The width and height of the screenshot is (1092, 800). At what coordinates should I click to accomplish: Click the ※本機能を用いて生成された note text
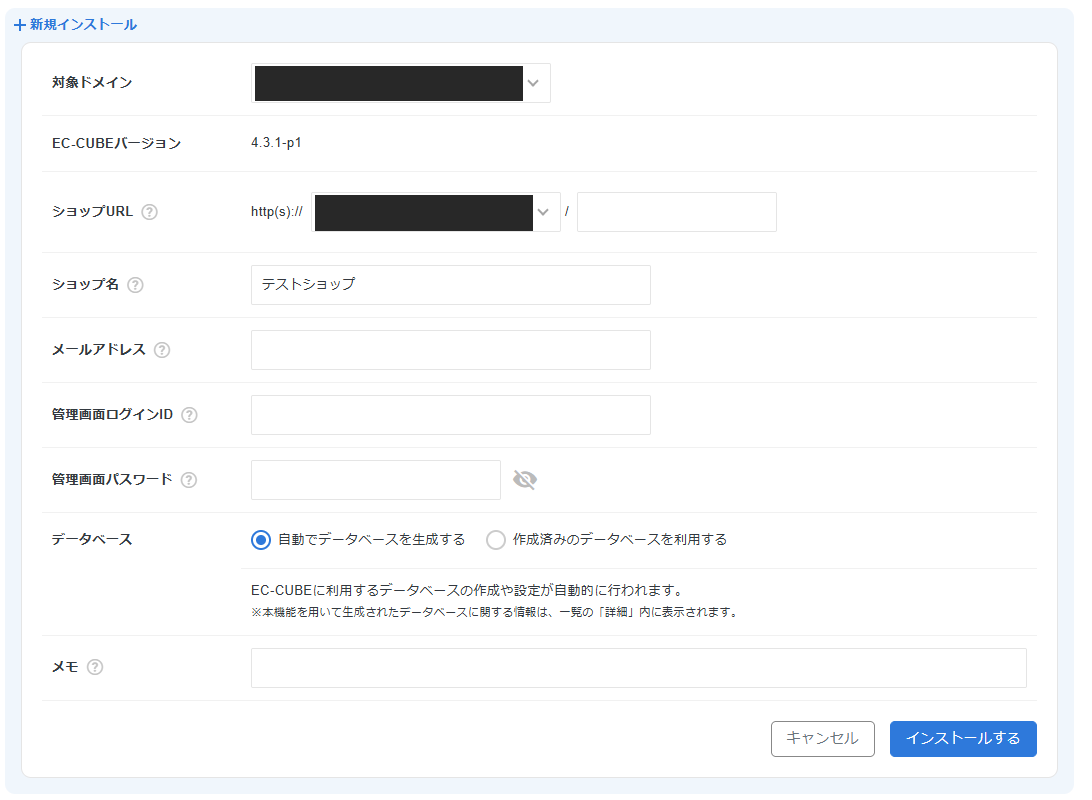coord(495,612)
